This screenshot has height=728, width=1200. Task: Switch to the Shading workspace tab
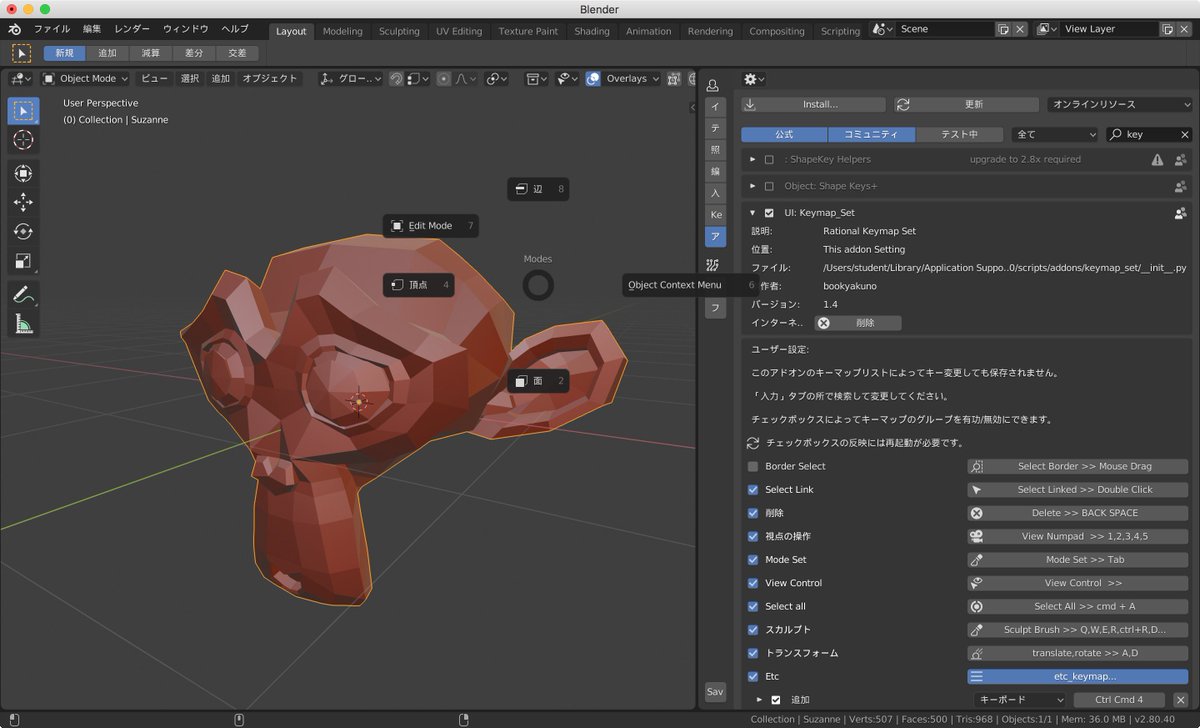(x=592, y=31)
